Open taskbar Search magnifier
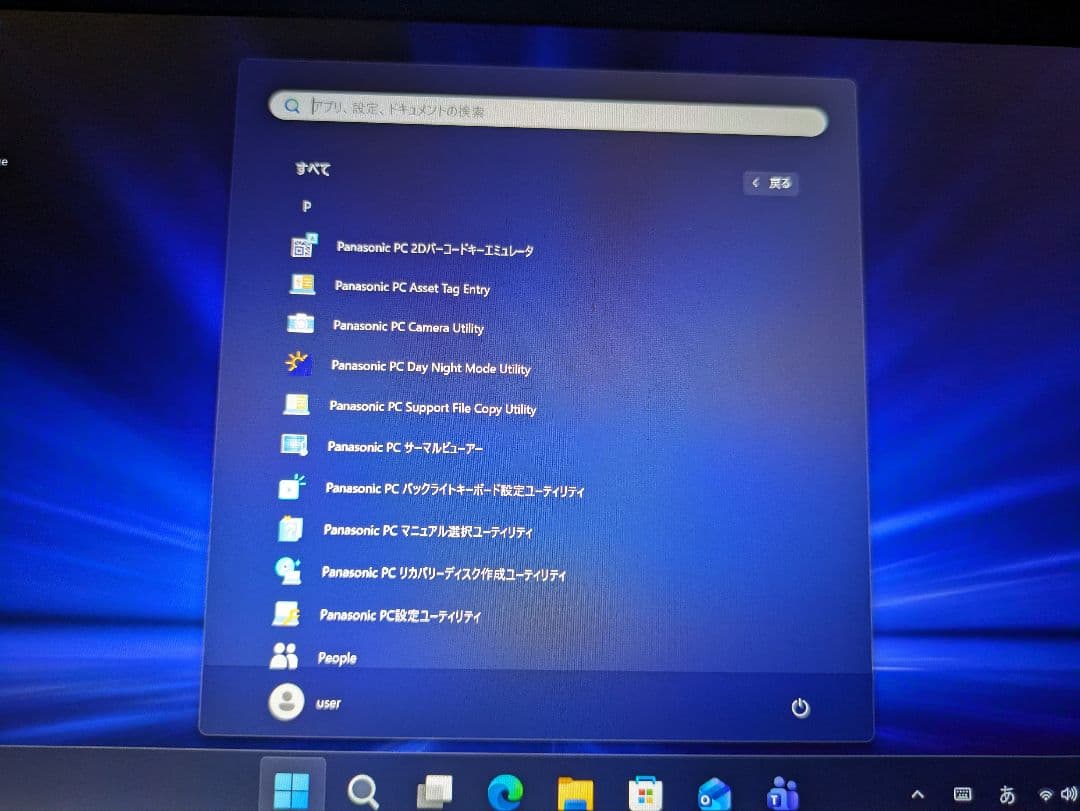Viewport: 1080px width, 811px height. pyautogui.click(x=363, y=791)
